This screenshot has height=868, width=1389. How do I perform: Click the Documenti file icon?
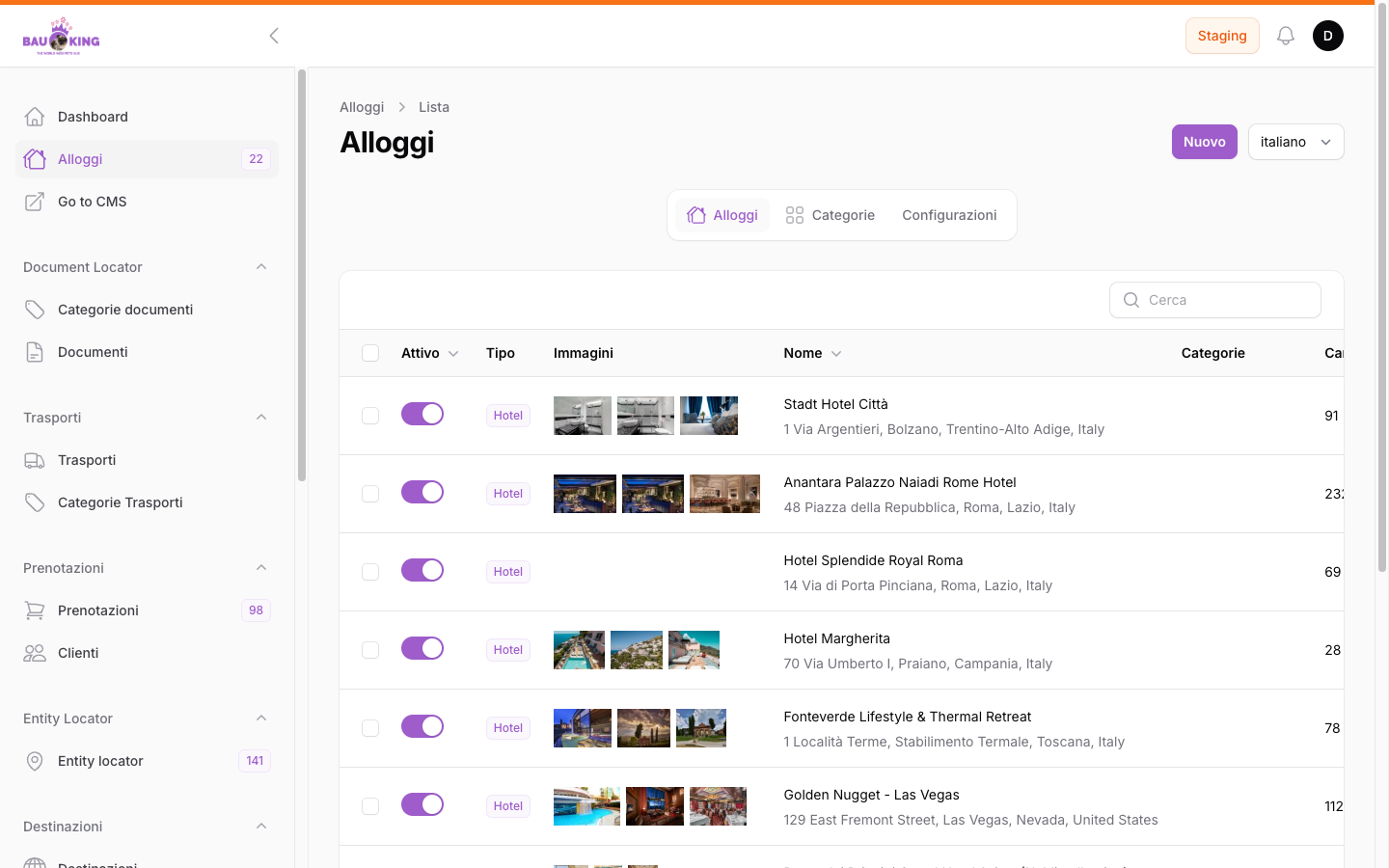(x=35, y=352)
